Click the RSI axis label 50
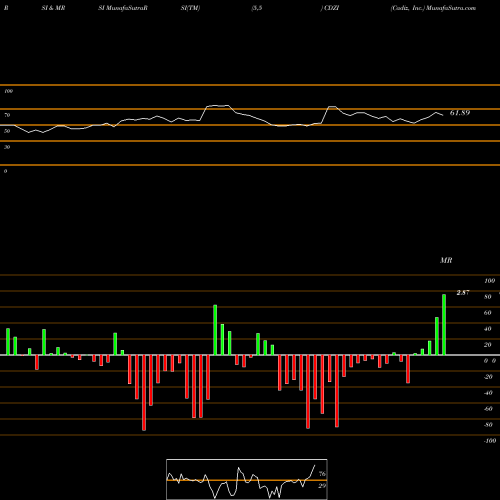 tap(7, 131)
